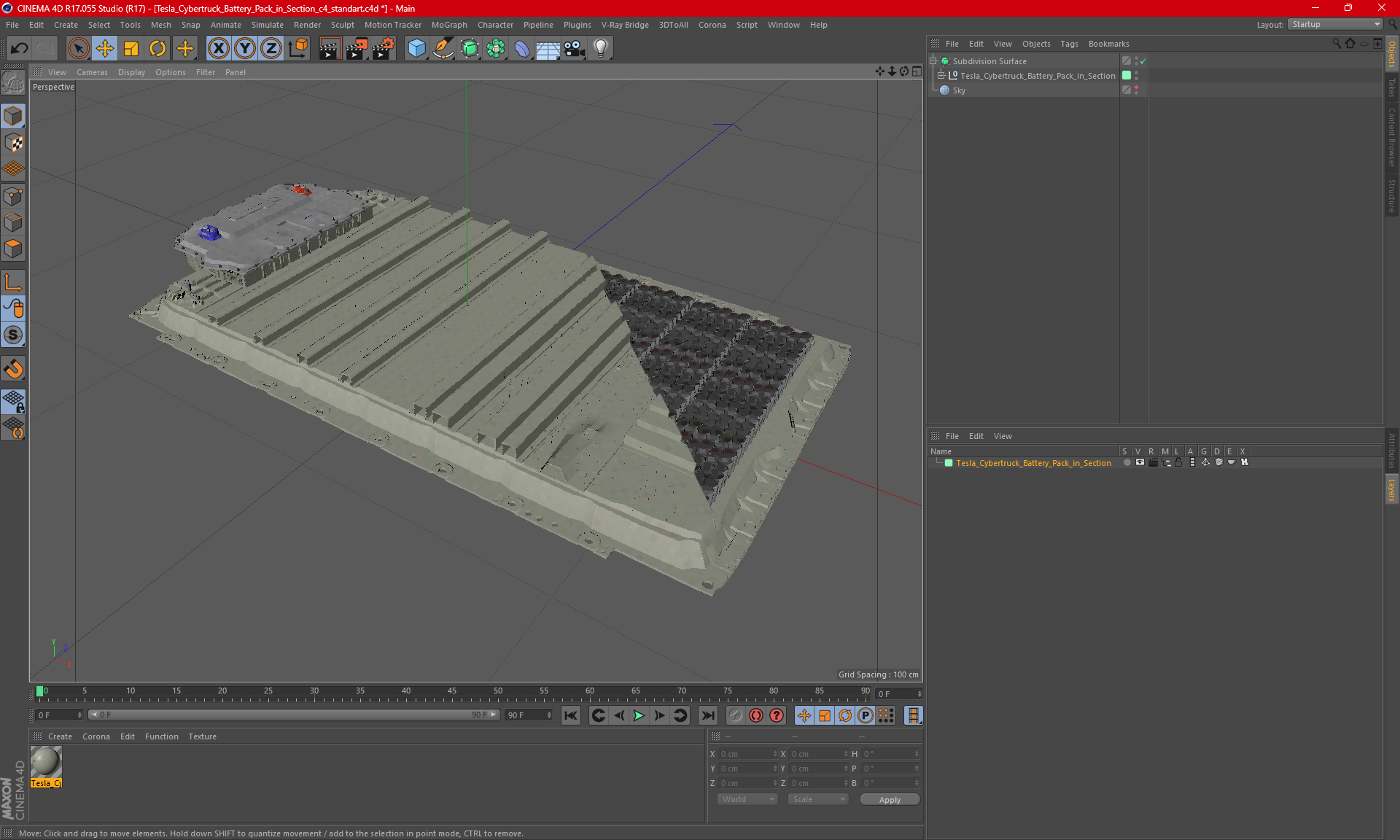The height and width of the screenshot is (840, 1400).
Task: Go to start of animation
Action: point(571,715)
